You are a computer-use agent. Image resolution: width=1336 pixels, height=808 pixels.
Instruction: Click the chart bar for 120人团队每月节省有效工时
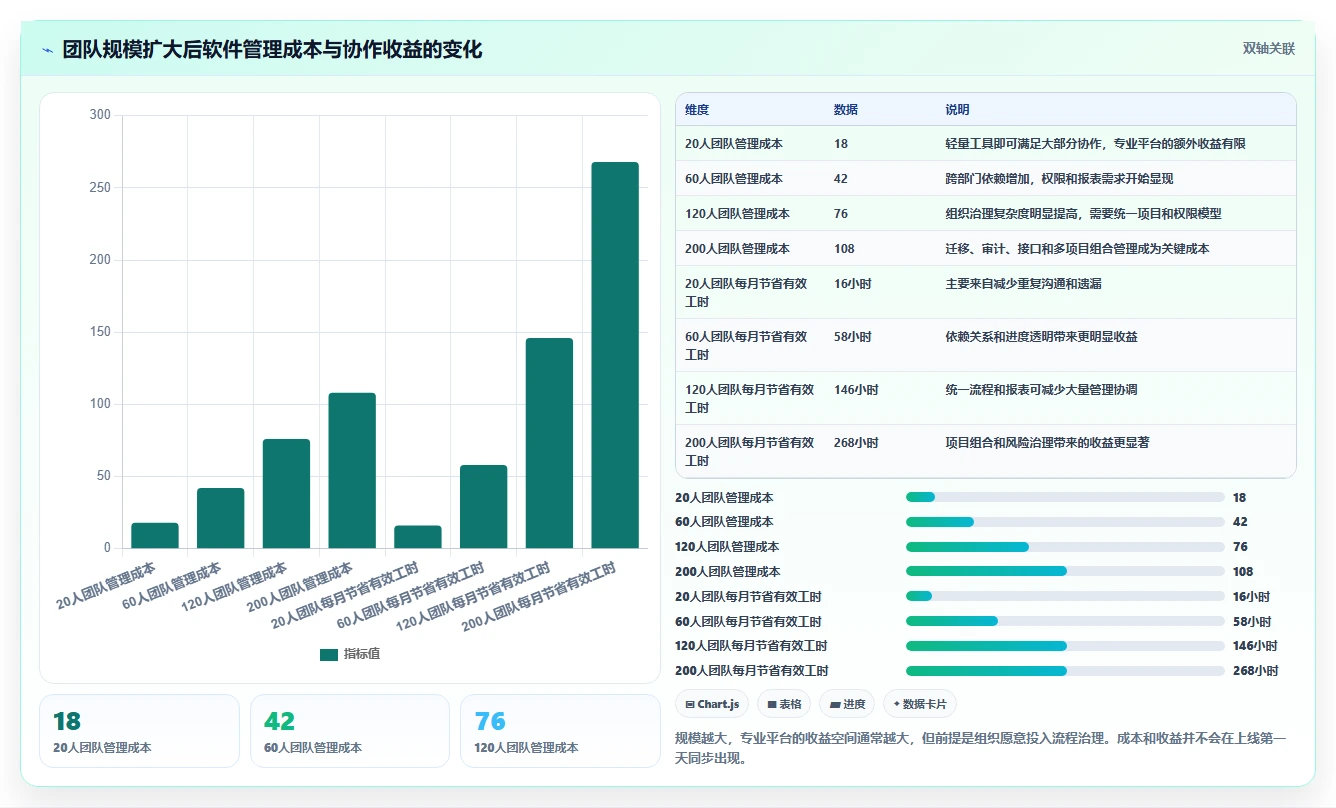549,443
